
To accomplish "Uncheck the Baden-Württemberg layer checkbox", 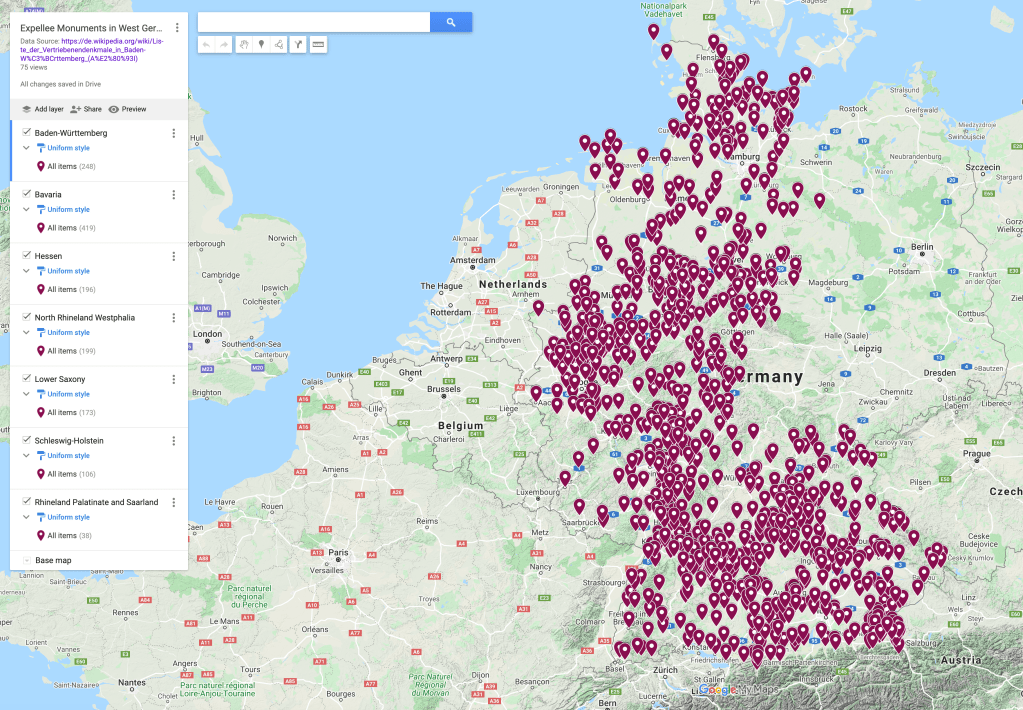I will coord(26,132).
